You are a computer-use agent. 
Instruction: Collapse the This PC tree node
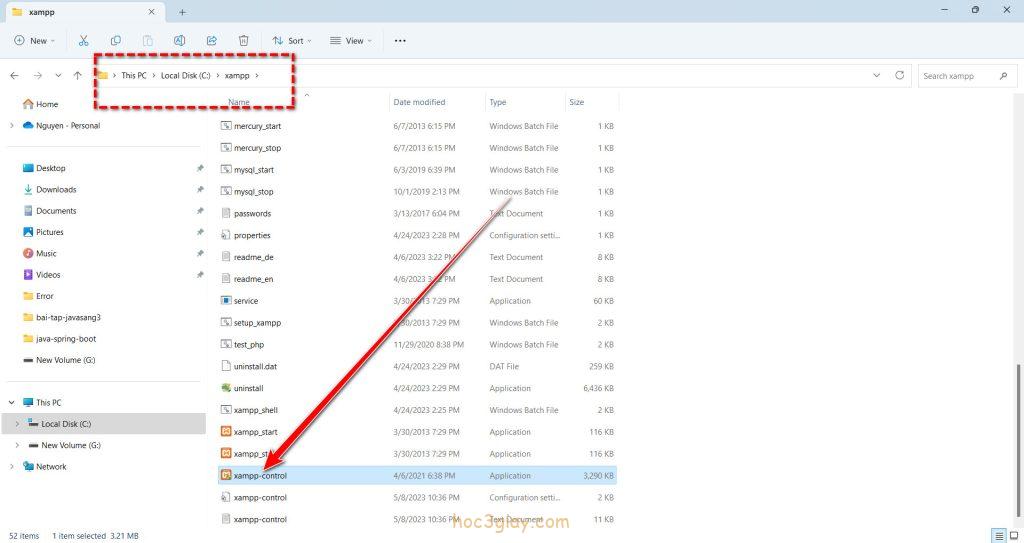12,403
